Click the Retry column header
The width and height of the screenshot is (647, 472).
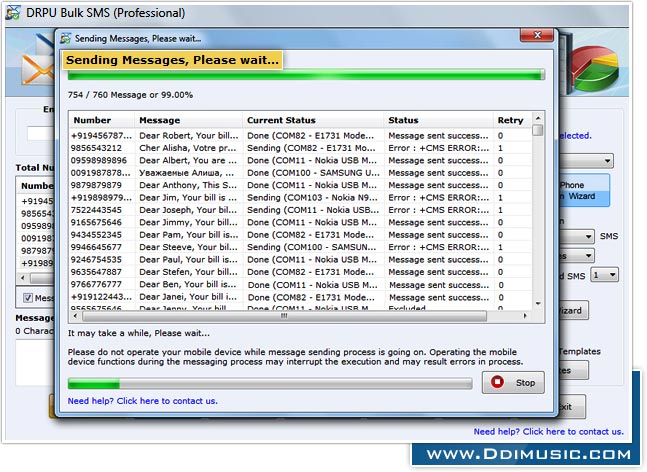click(x=512, y=120)
